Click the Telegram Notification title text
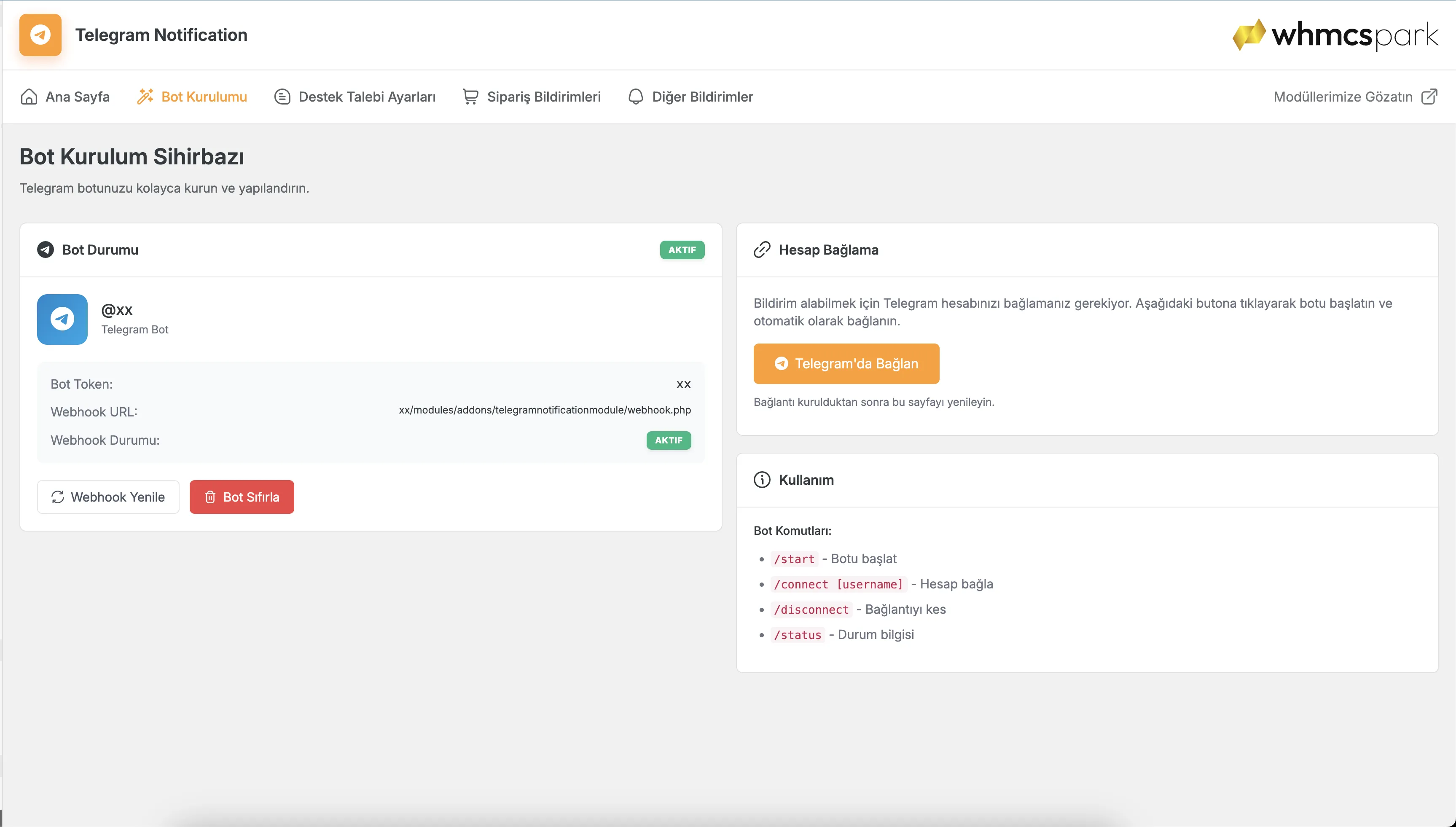Screen dimensions: 1456x827 coord(161,35)
